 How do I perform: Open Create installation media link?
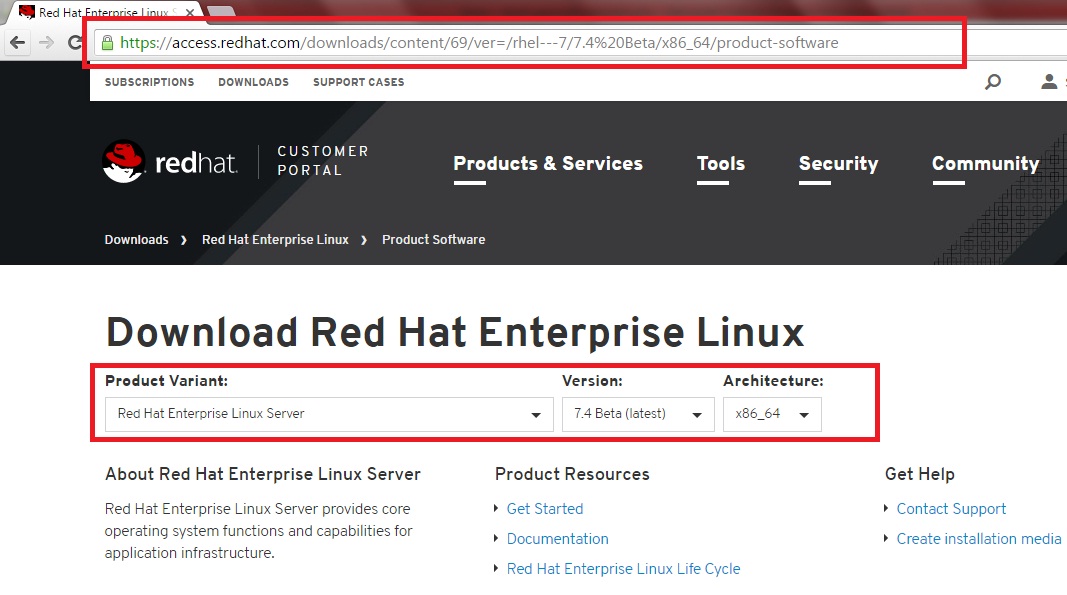coord(979,538)
